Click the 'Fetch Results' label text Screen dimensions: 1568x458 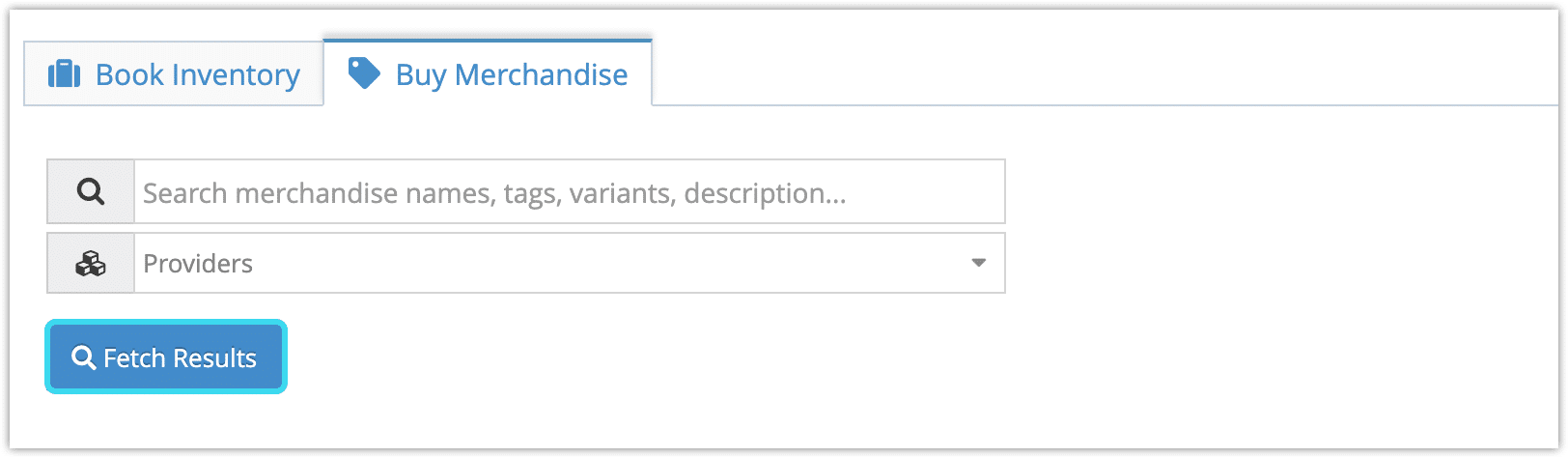(x=180, y=358)
